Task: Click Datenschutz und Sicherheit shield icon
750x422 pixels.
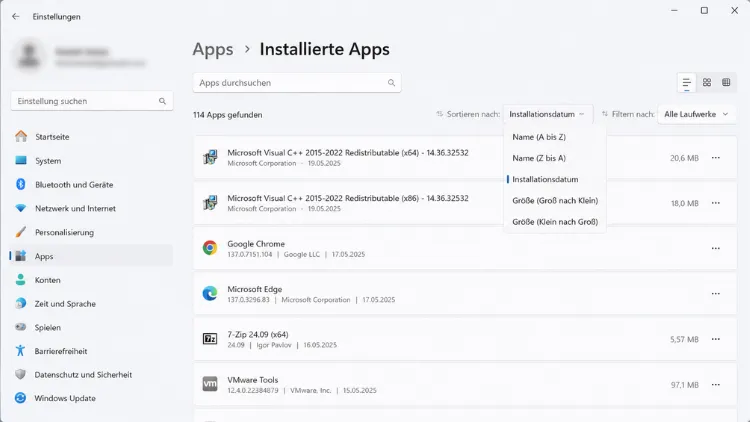Action: (x=21, y=374)
